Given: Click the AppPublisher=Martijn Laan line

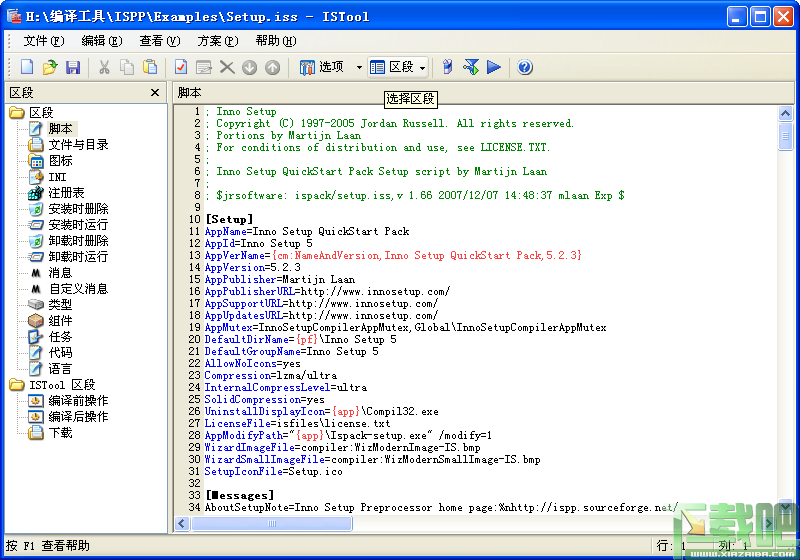Looking at the screenshot, I should (280, 279).
